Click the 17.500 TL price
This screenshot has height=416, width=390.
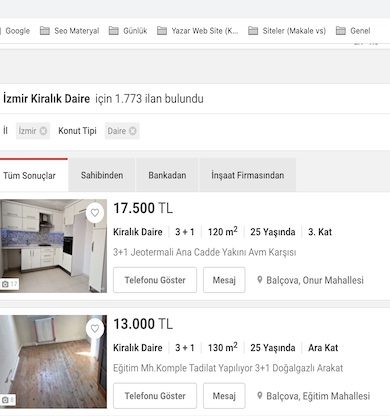pyautogui.click(x=143, y=208)
